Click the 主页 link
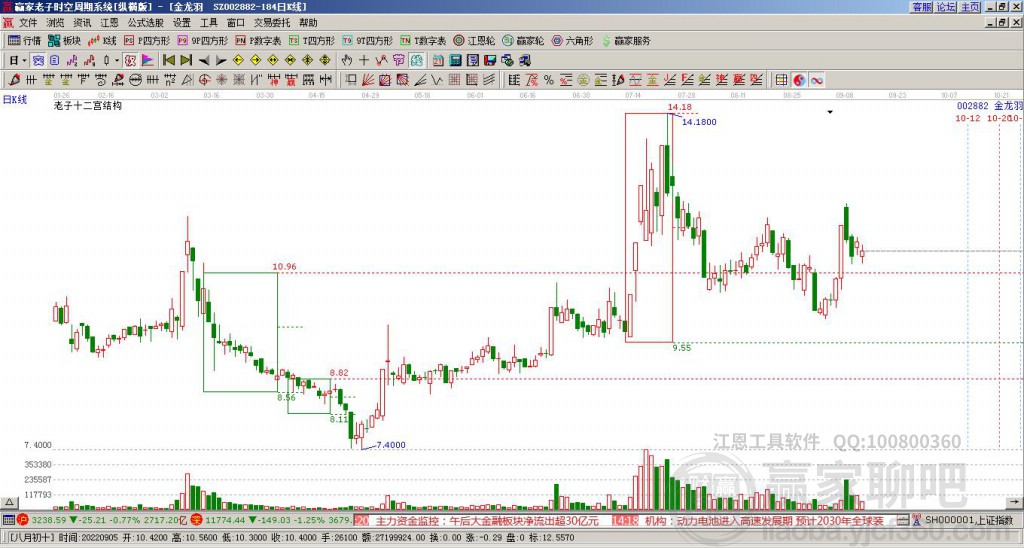The image size is (1024, 548). point(970,7)
